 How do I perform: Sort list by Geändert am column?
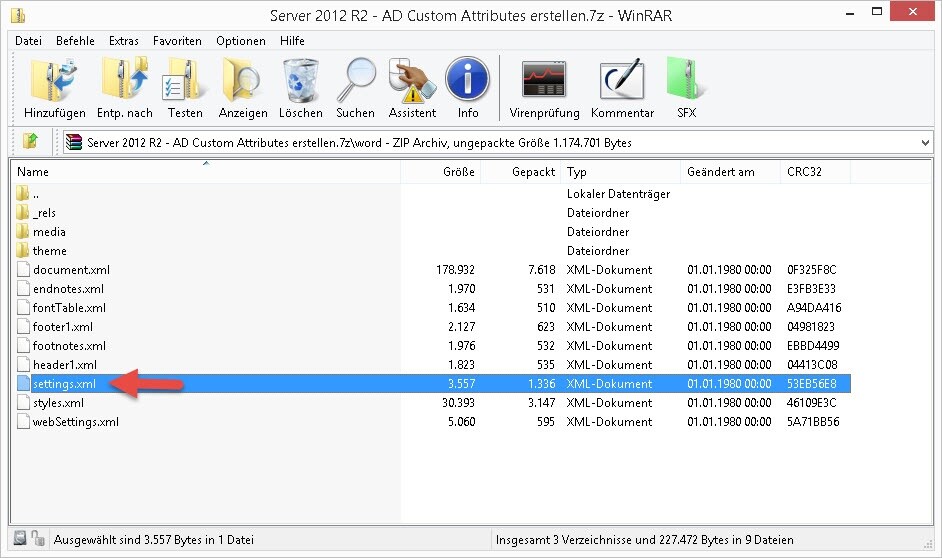pos(720,172)
